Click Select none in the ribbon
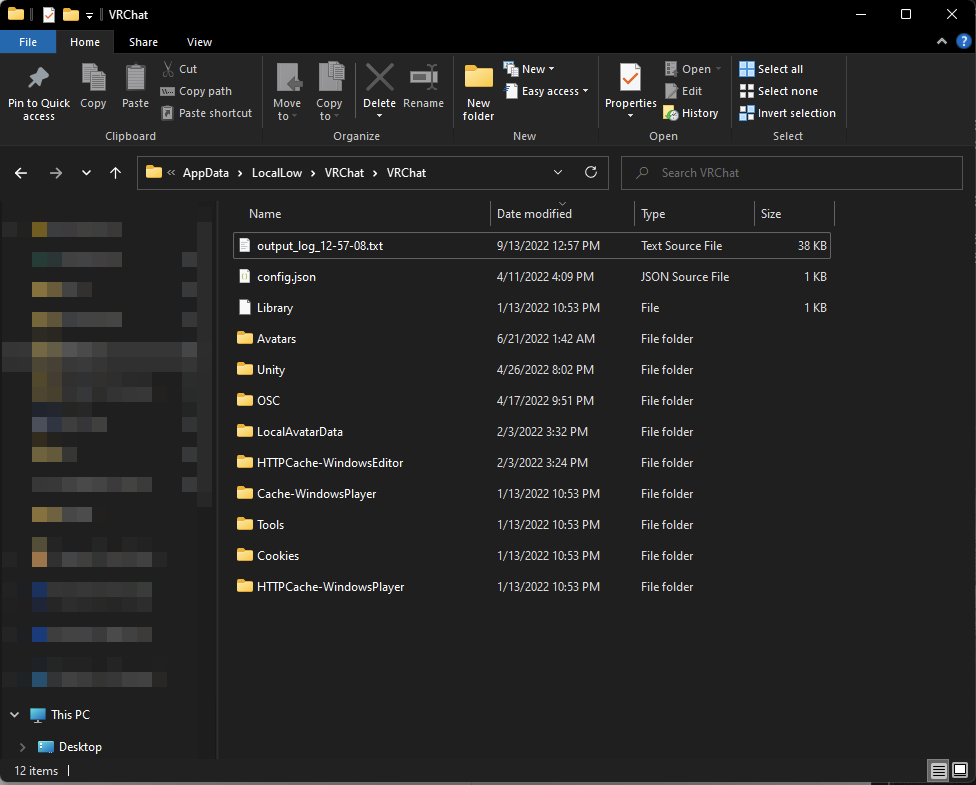This screenshot has height=785, width=976. click(x=779, y=91)
